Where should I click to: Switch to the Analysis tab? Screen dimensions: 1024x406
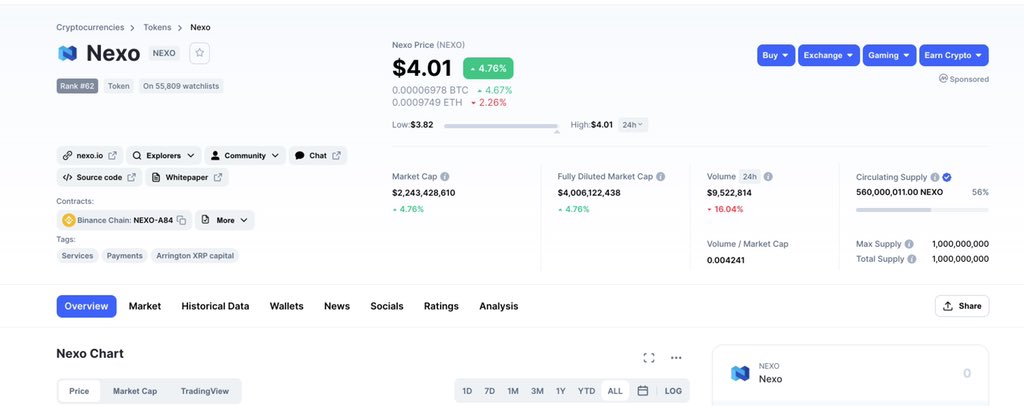(499, 306)
